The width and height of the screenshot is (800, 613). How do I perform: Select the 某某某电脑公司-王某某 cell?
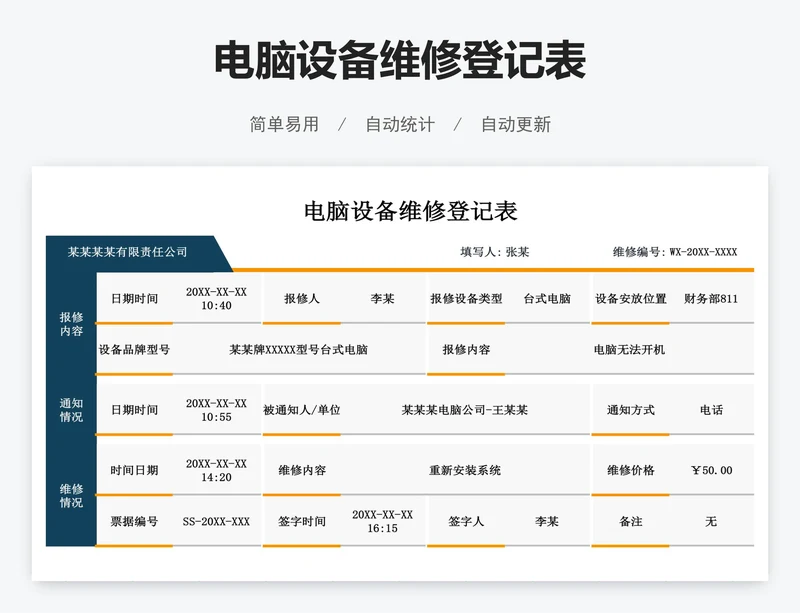pyautogui.click(x=465, y=410)
